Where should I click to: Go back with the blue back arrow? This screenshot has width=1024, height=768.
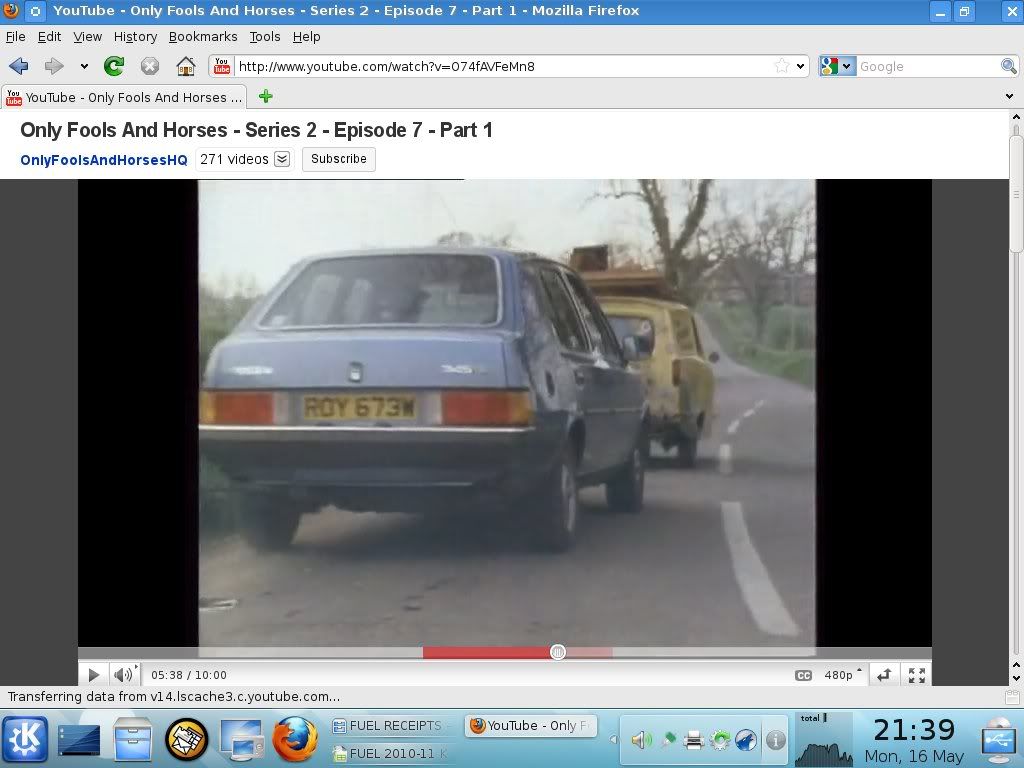pos(19,66)
